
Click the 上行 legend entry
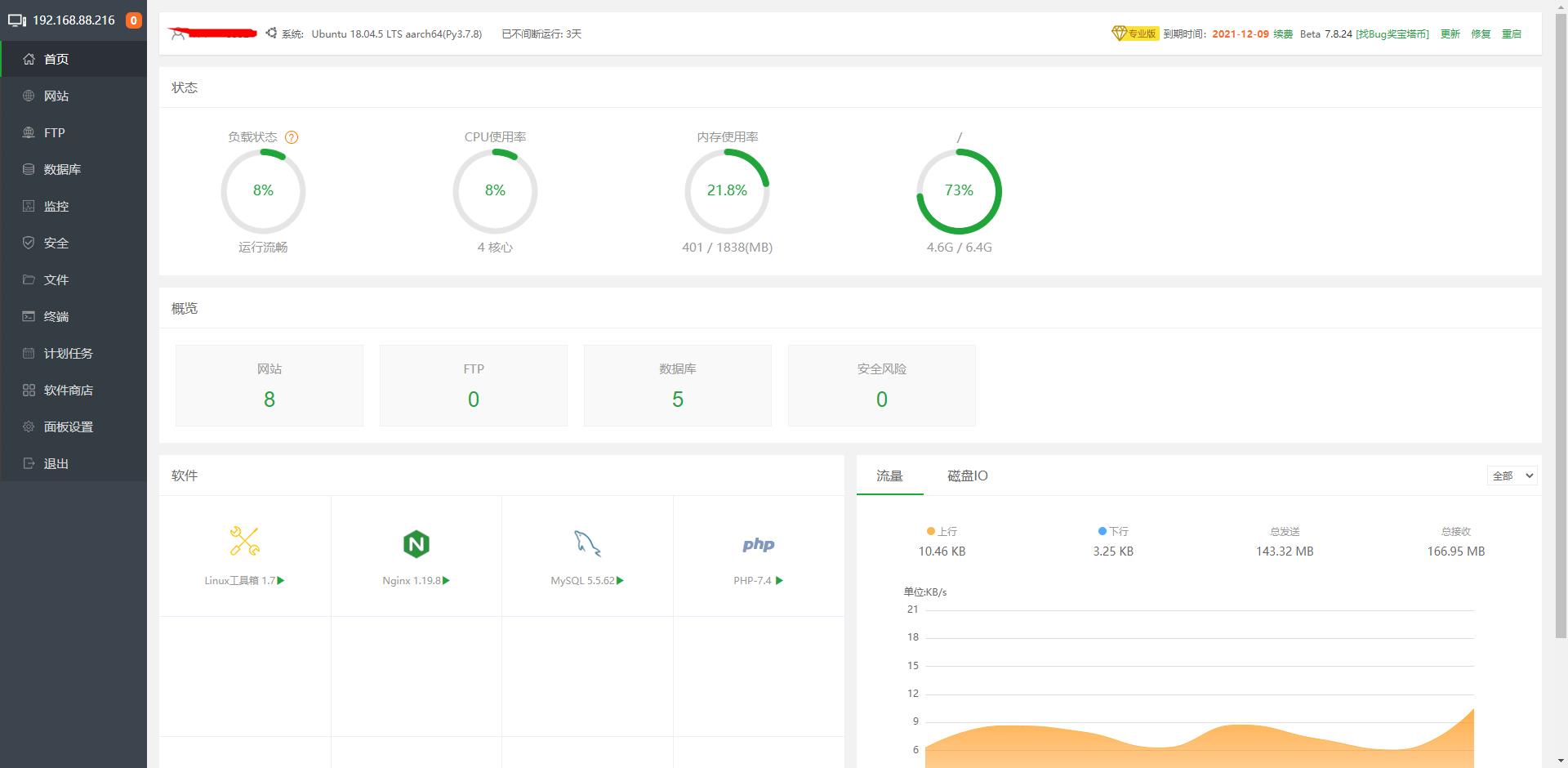942,531
